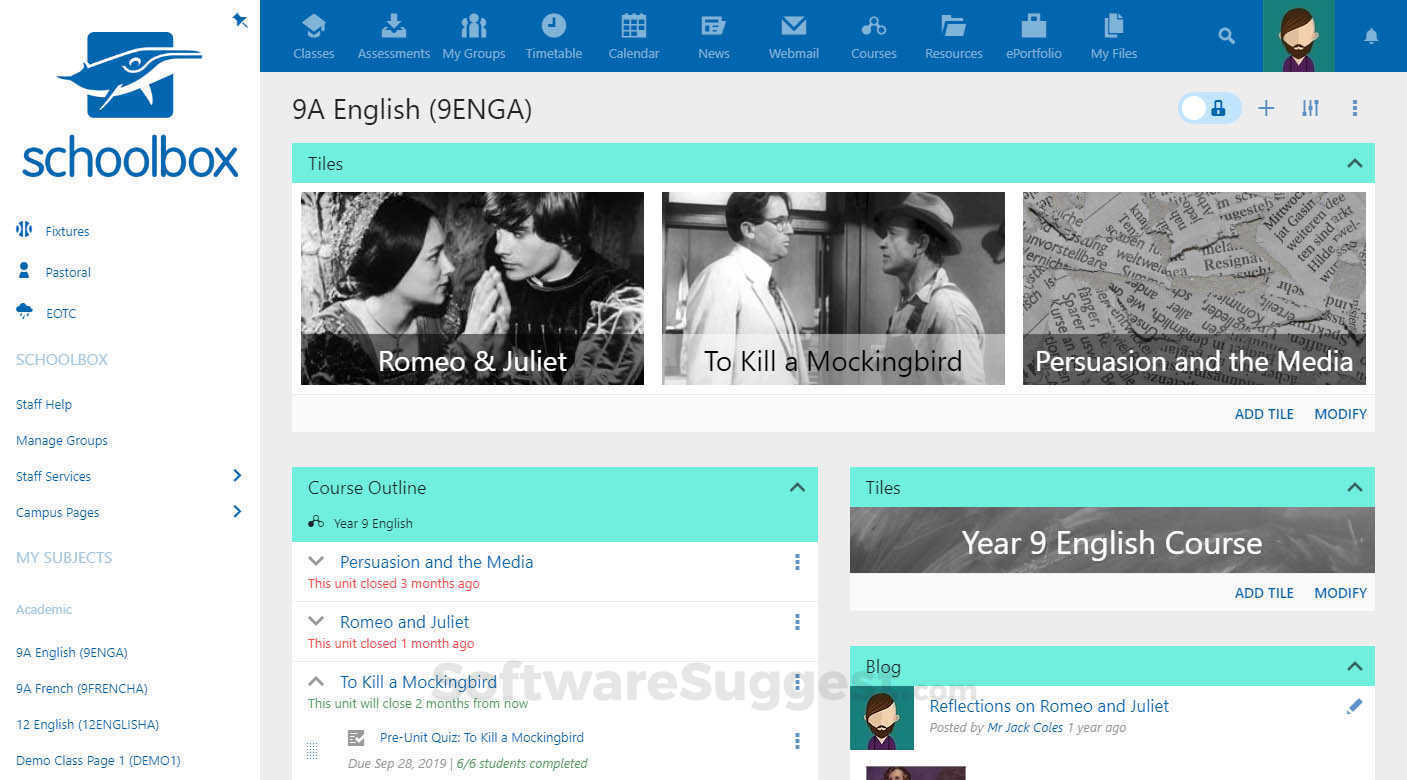Click the pin icon above the schoolbox logo
The image size is (1407, 780).
(x=239, y=19)
